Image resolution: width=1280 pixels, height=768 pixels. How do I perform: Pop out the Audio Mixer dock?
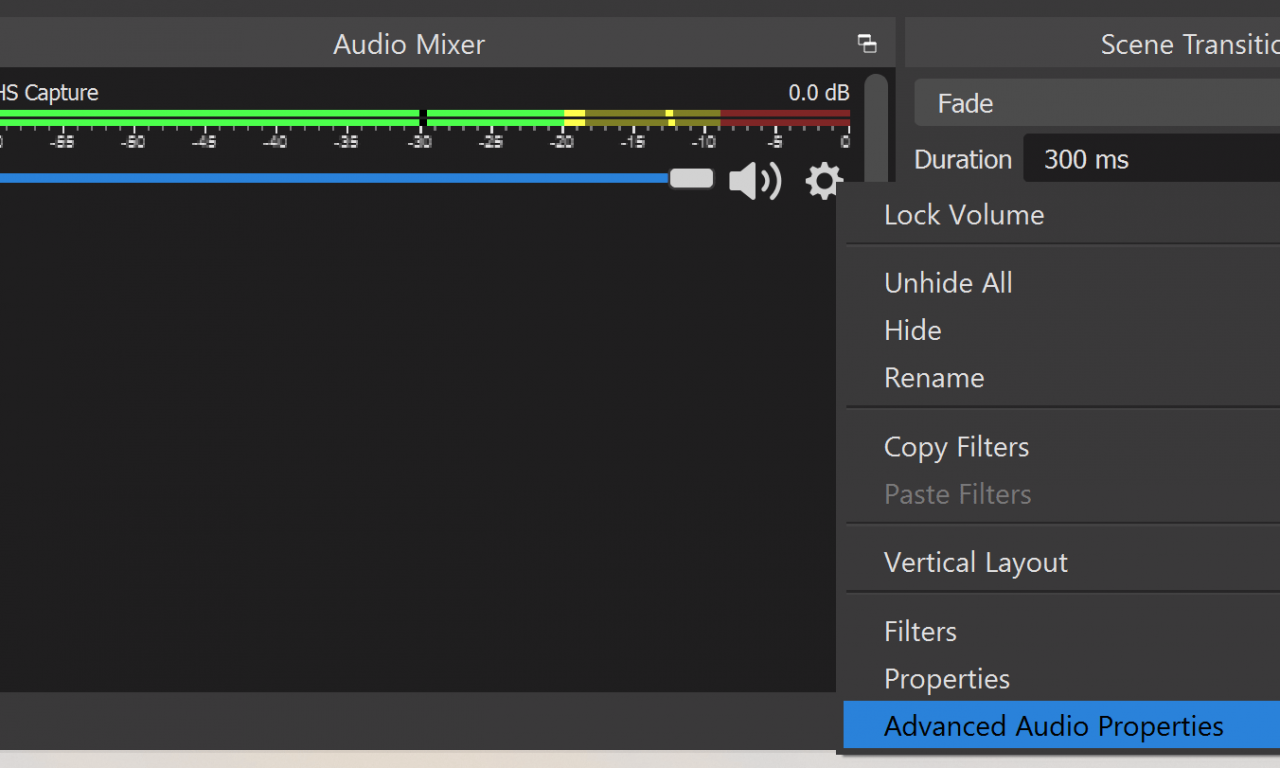click(x=867, y=44)
